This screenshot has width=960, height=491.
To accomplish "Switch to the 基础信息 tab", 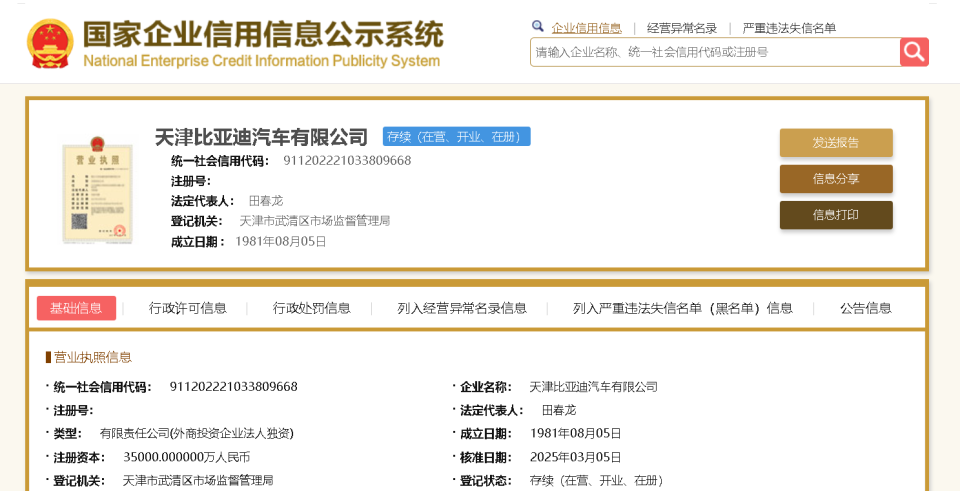I will pos(76,308).
